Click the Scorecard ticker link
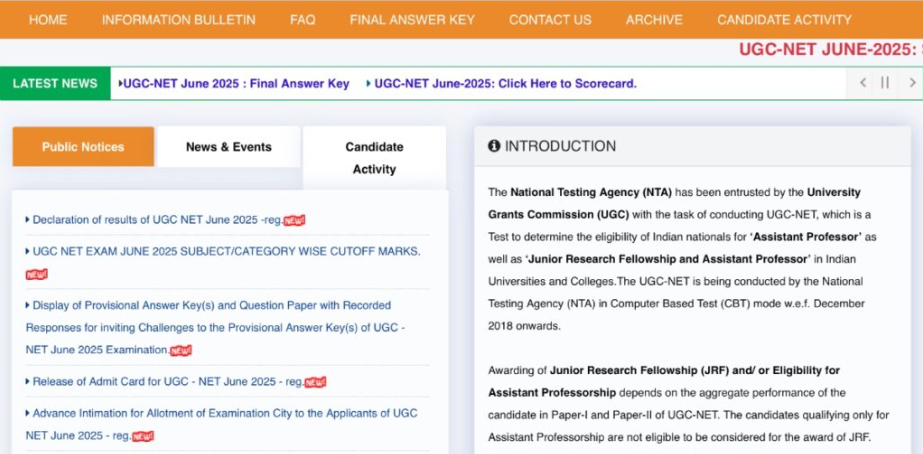This screenshot has width=923, height=454. (x=505, y=84)
